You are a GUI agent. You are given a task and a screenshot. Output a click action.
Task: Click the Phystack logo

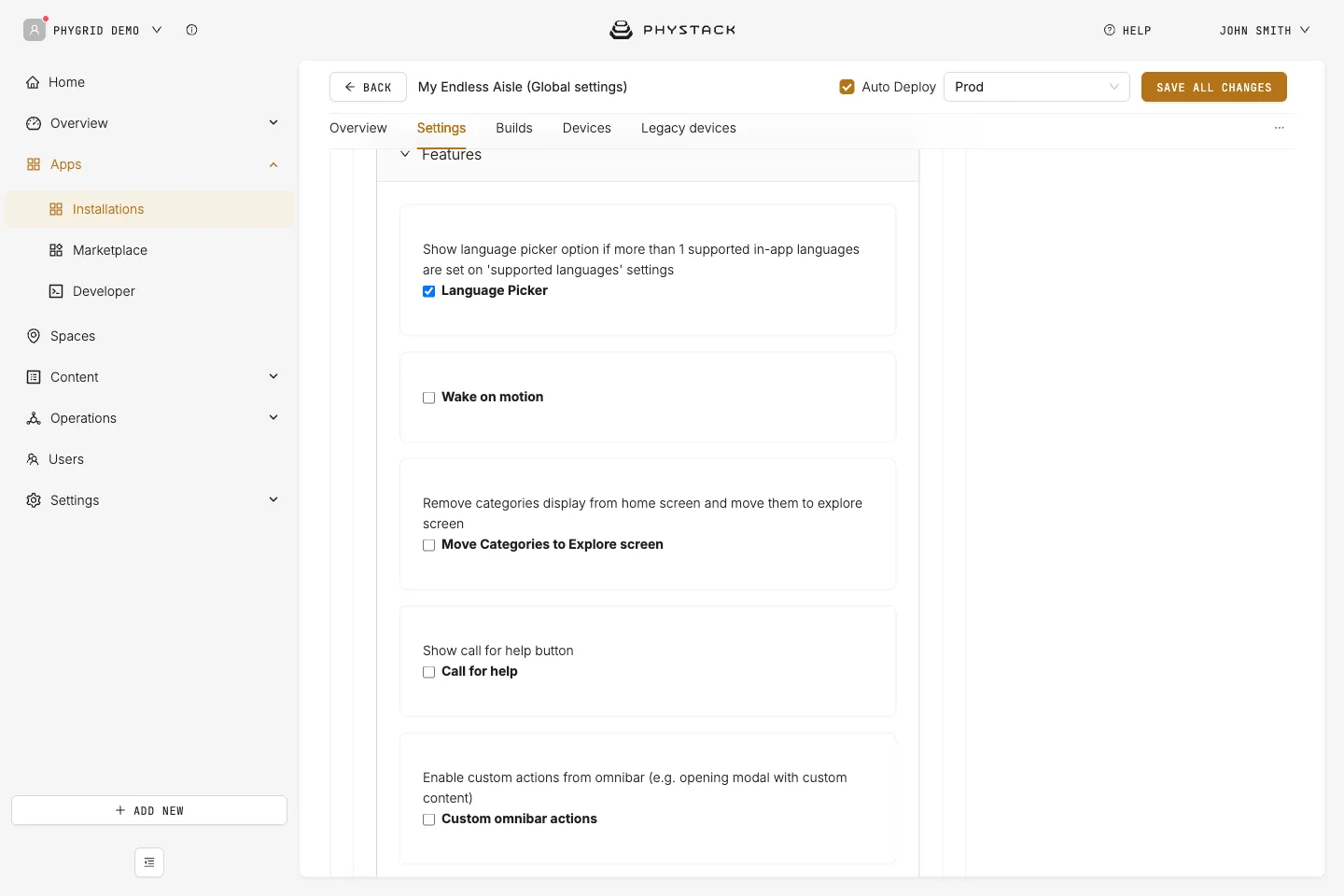(x=672, y=30)
